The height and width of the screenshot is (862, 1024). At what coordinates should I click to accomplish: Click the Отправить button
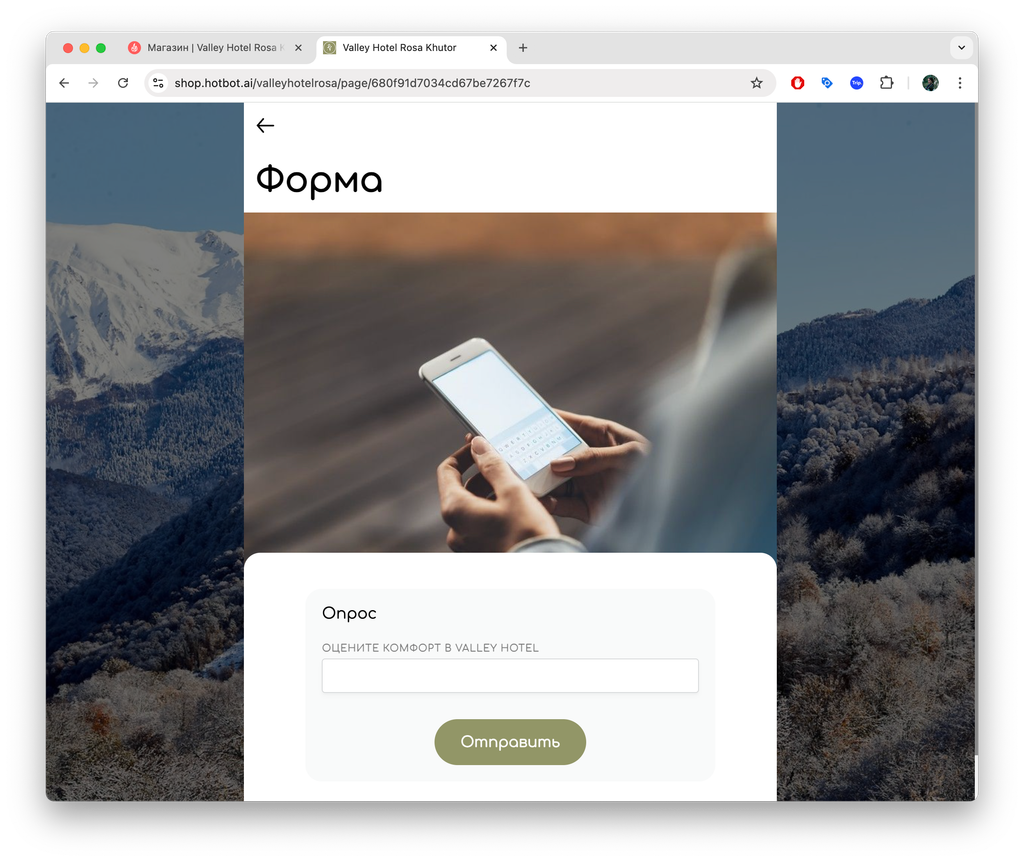(510, 742)
